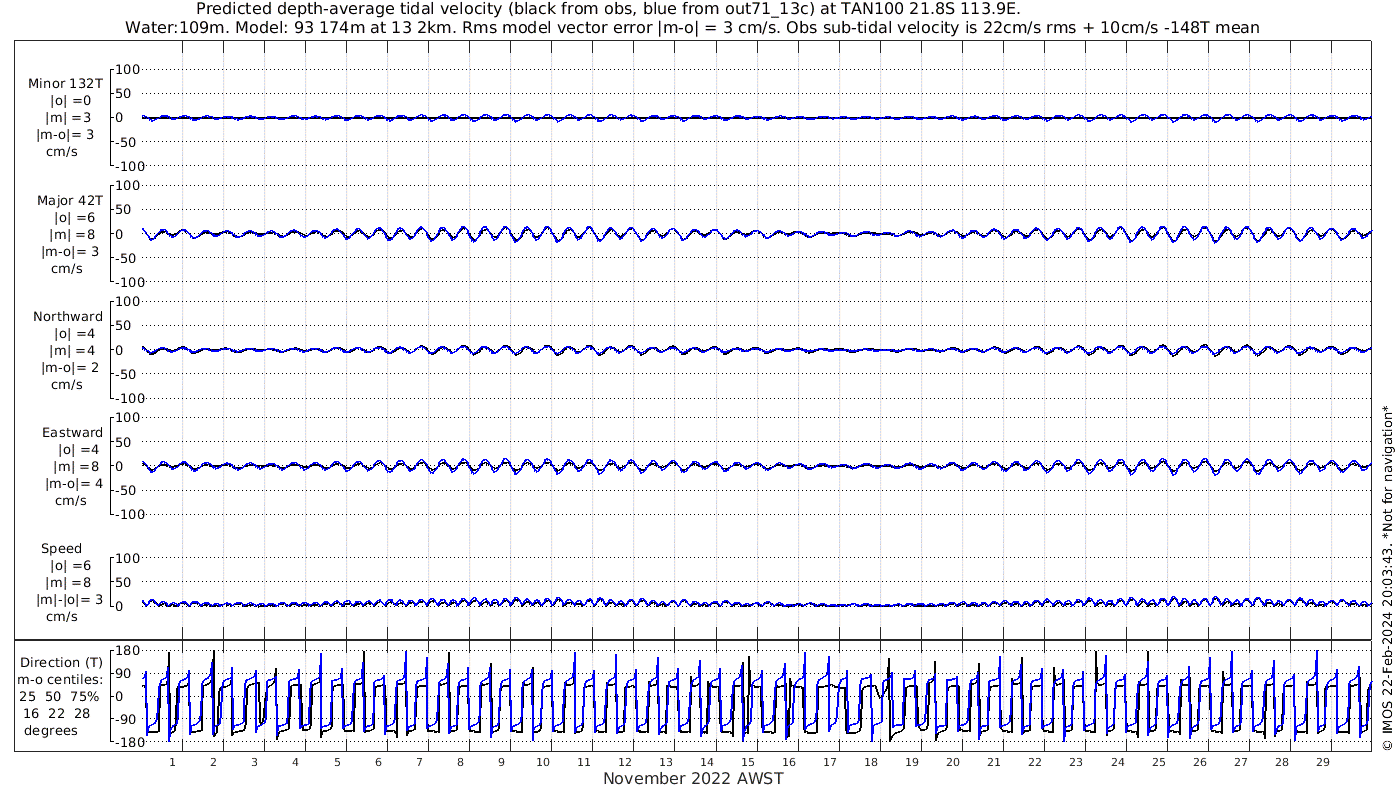This screenshot has width=1400, height=800.
Task: Click "|m| =8" in Major 42T panel
Action: (x=73, y=235)
